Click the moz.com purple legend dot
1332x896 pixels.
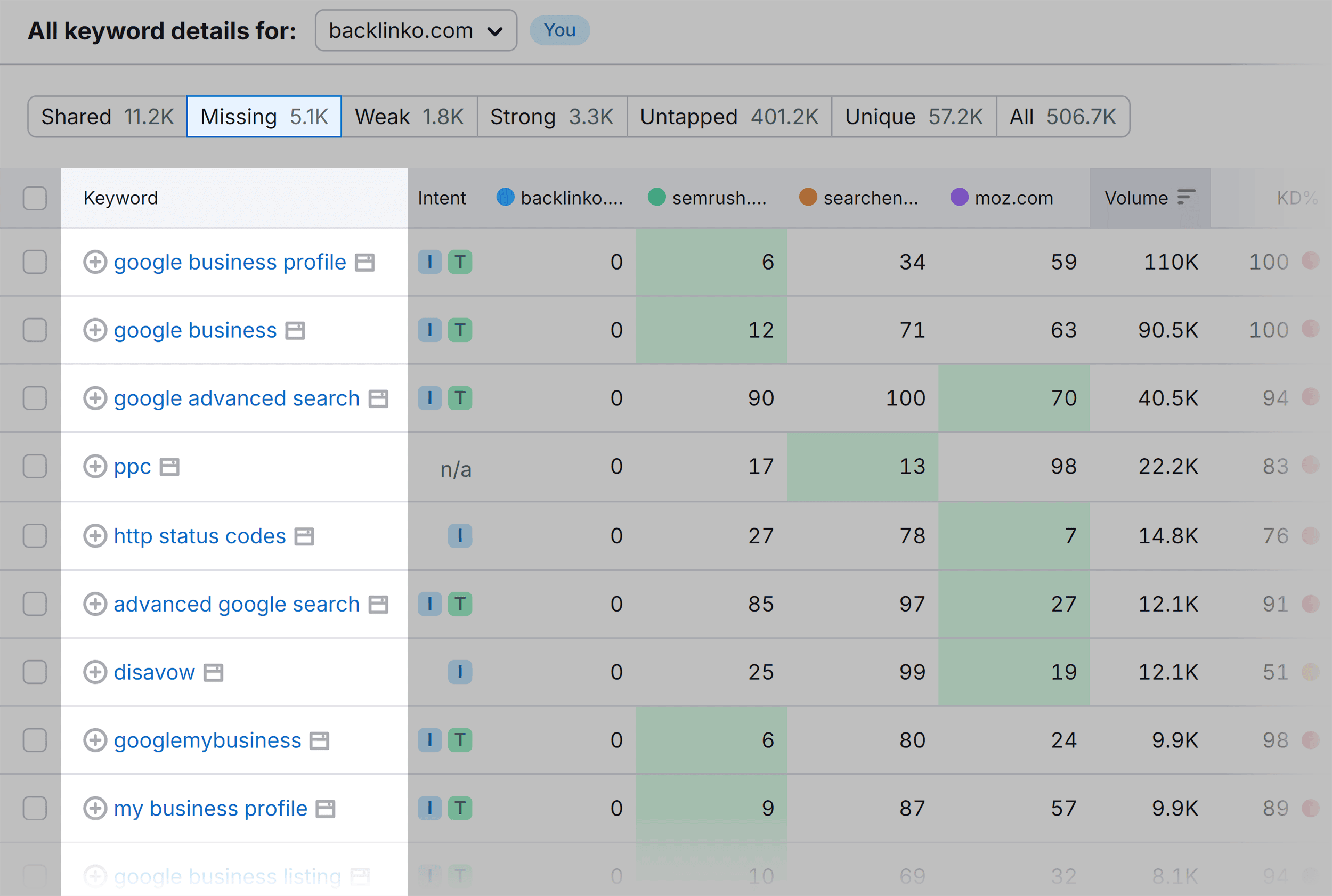pos(960,198)
